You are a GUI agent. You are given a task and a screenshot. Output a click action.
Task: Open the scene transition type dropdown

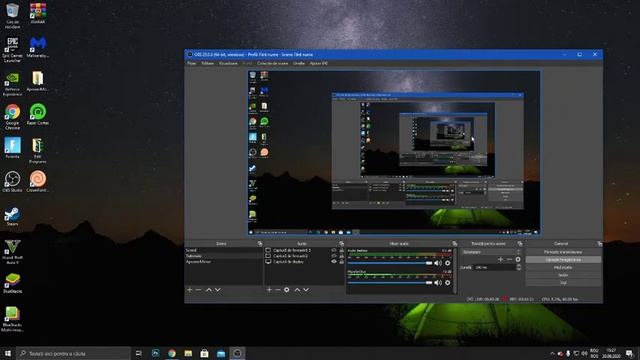pyautogui.click(x=491, y=252)
